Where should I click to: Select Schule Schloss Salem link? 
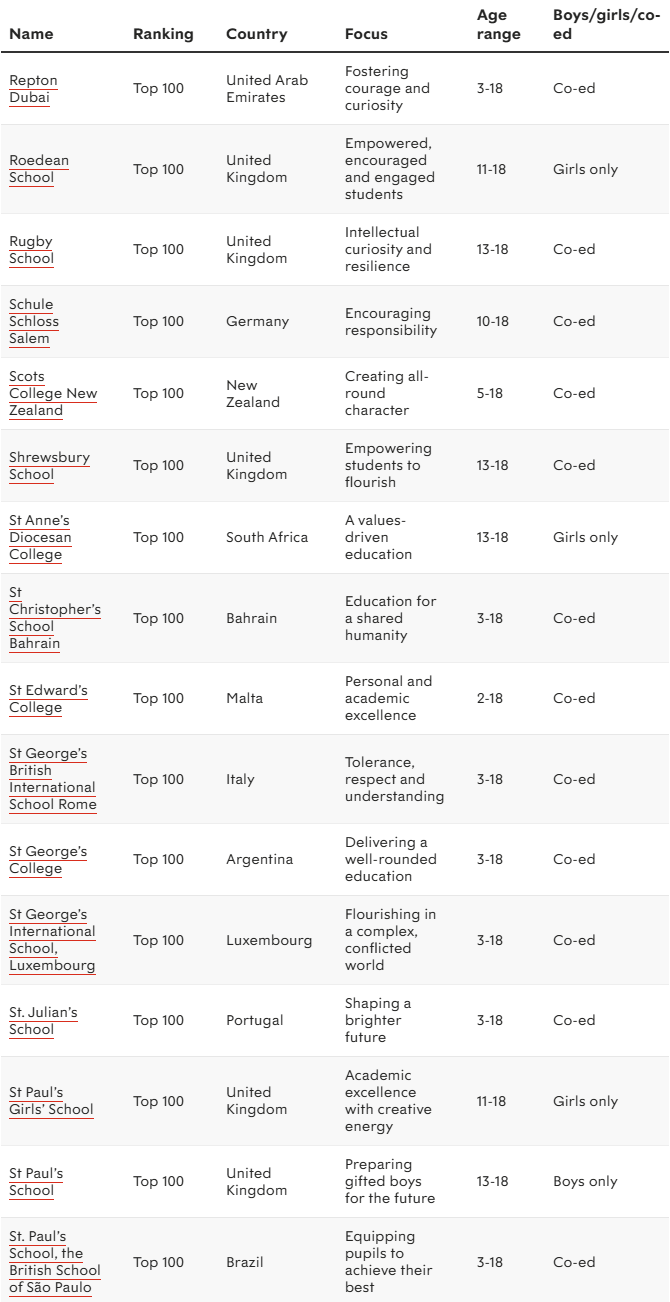(x=34, y=321)
